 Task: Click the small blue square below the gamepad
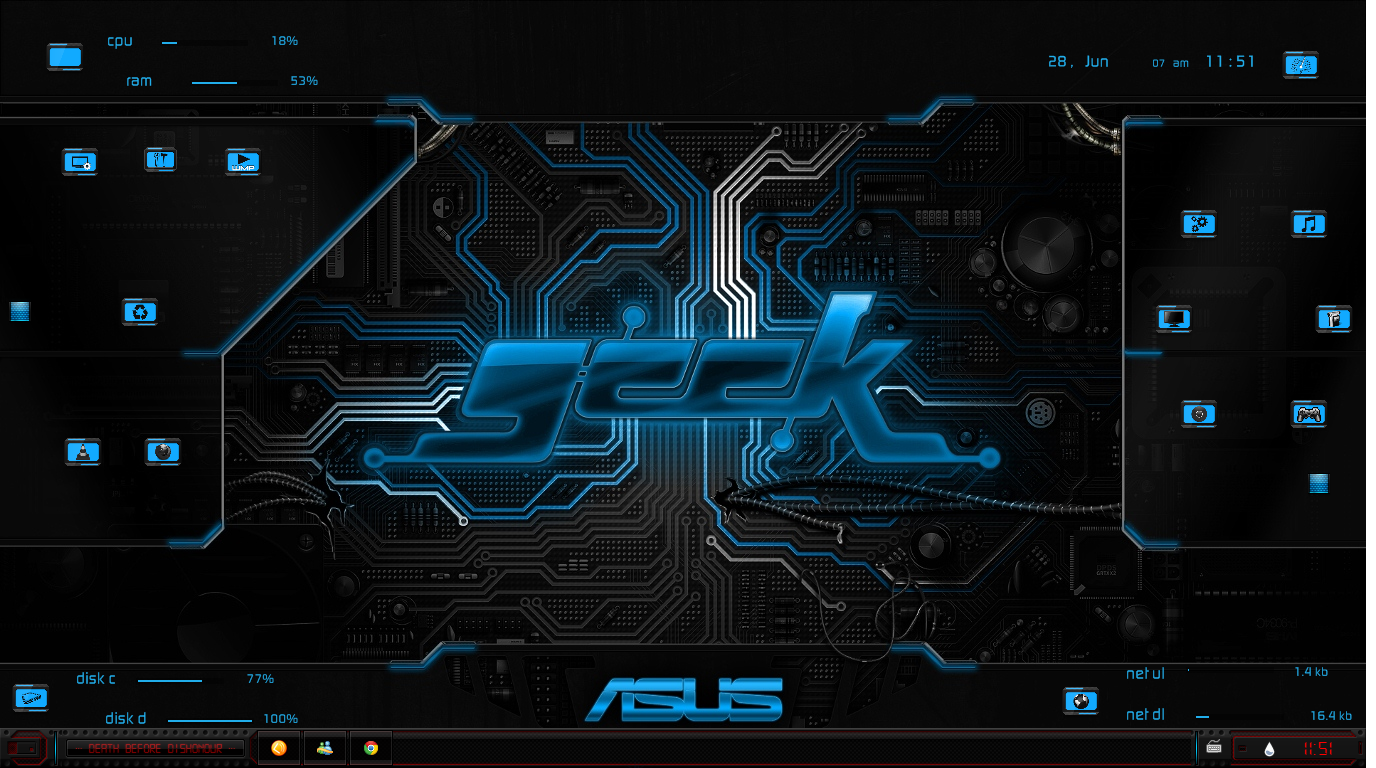pyautogui.click(x=1319, y=483)
